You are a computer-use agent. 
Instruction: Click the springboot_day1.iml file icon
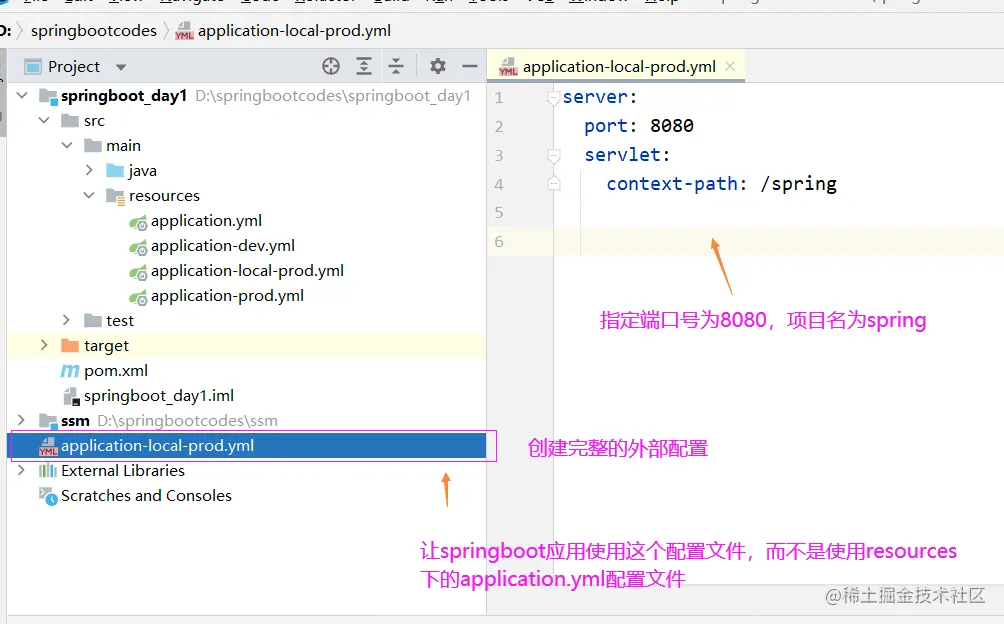(x=71, y=396)
